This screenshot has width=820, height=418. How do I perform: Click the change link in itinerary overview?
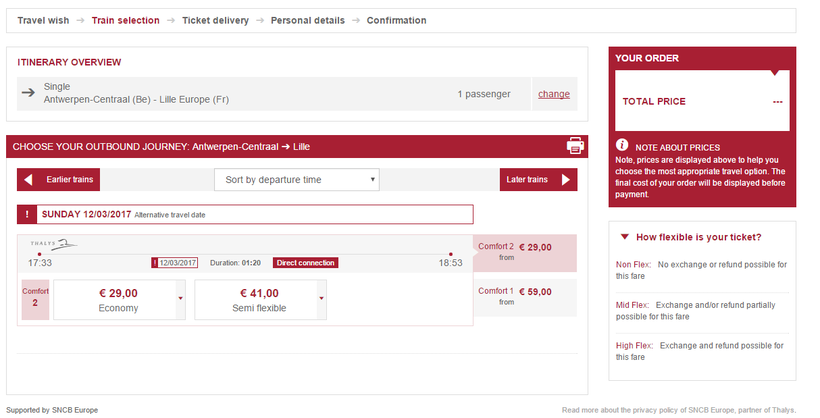554,94
